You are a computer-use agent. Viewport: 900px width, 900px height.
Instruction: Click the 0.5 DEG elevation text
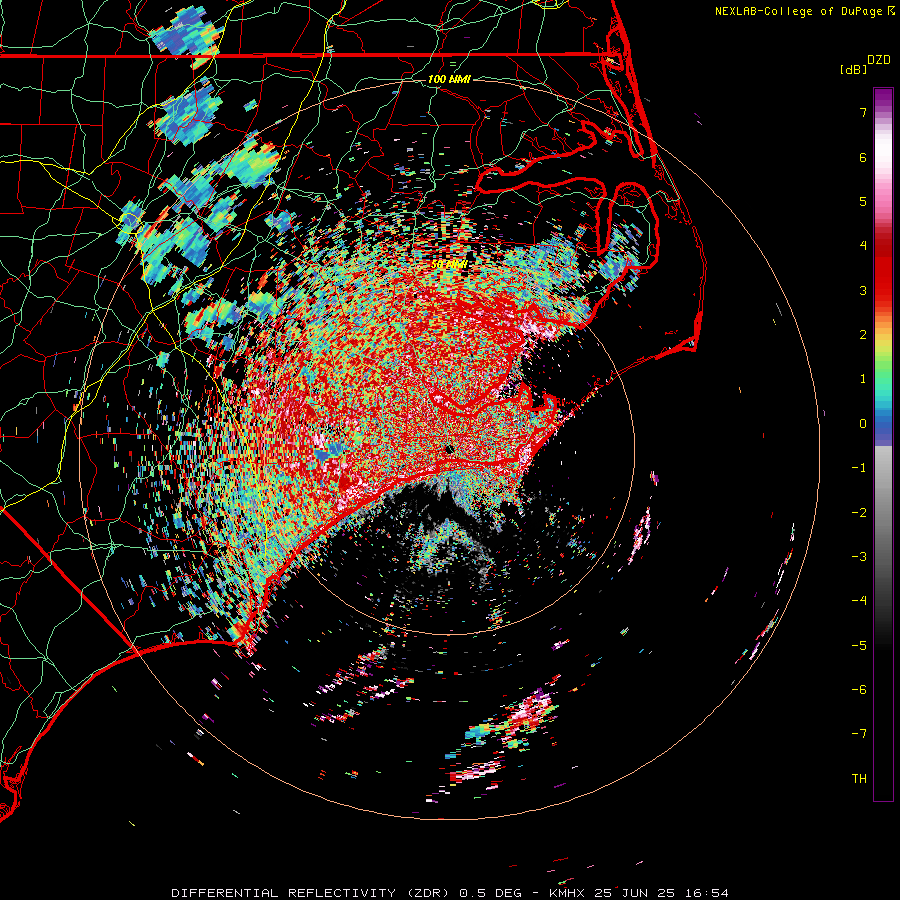(x=491, y=893)
